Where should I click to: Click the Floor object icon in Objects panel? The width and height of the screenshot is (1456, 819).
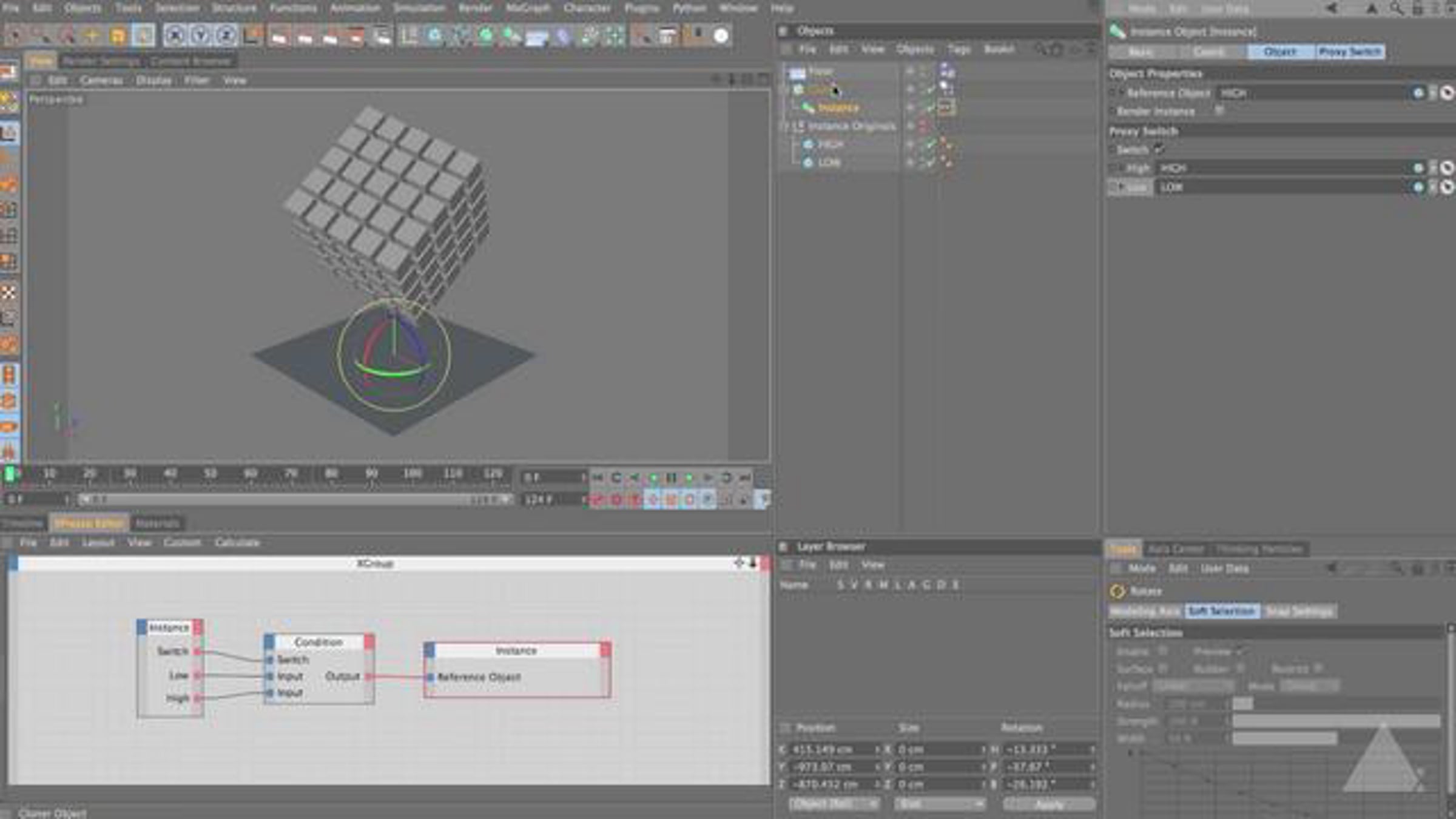[797, 72]
